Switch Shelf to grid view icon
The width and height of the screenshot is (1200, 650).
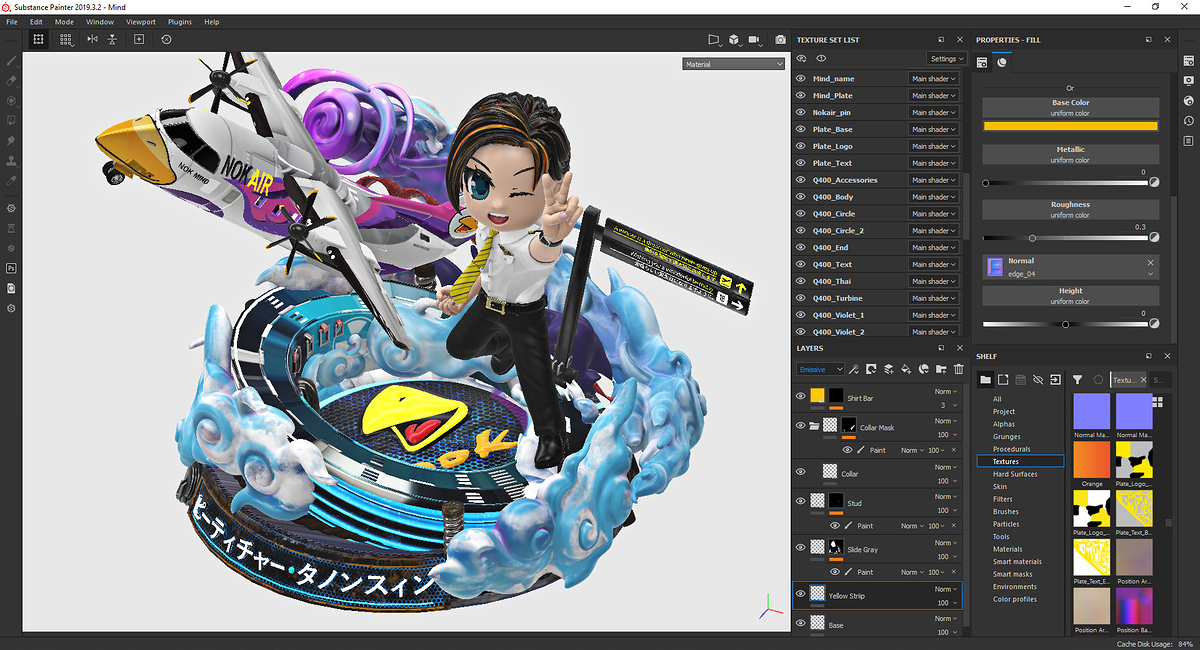pyautogui.click(x=1157, y=401)
